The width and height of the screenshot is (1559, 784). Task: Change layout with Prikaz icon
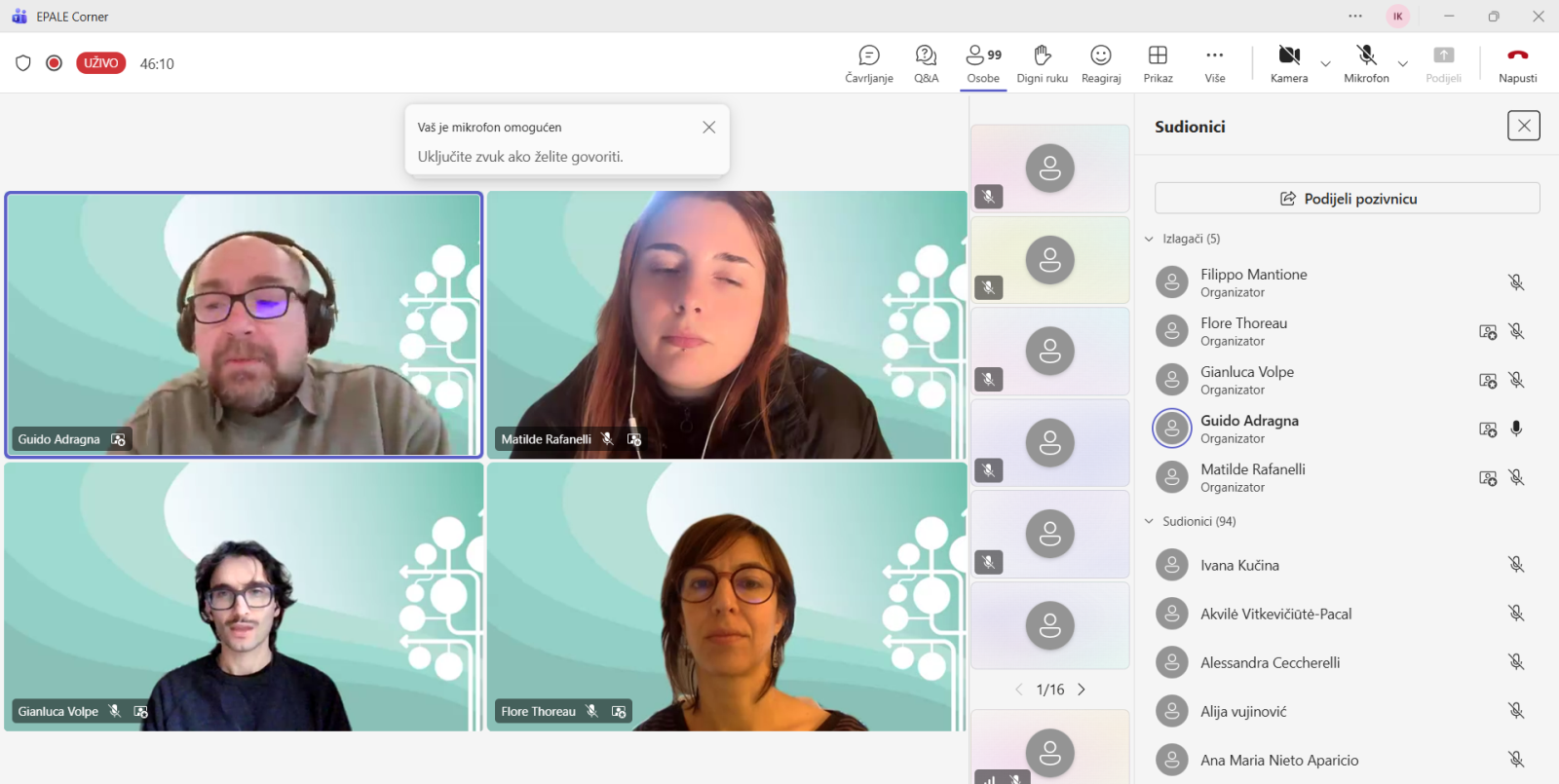pos(1158,63)
